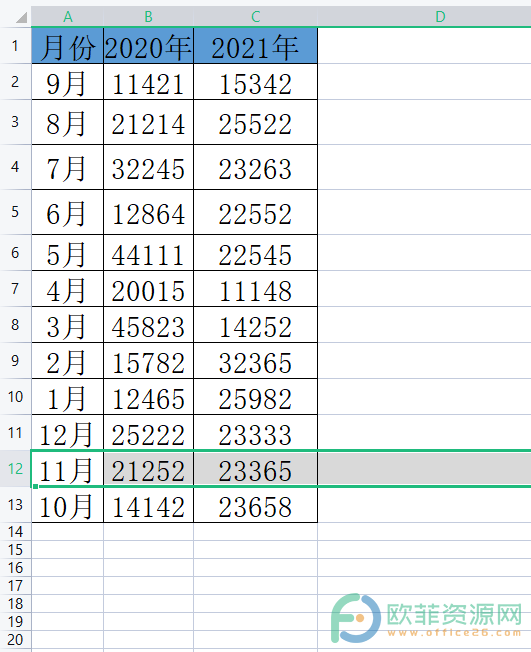Image resolution: width=531 pixels, height=652 pixels.
Task: Click cell with value 11148
Action: pos(255,289)
